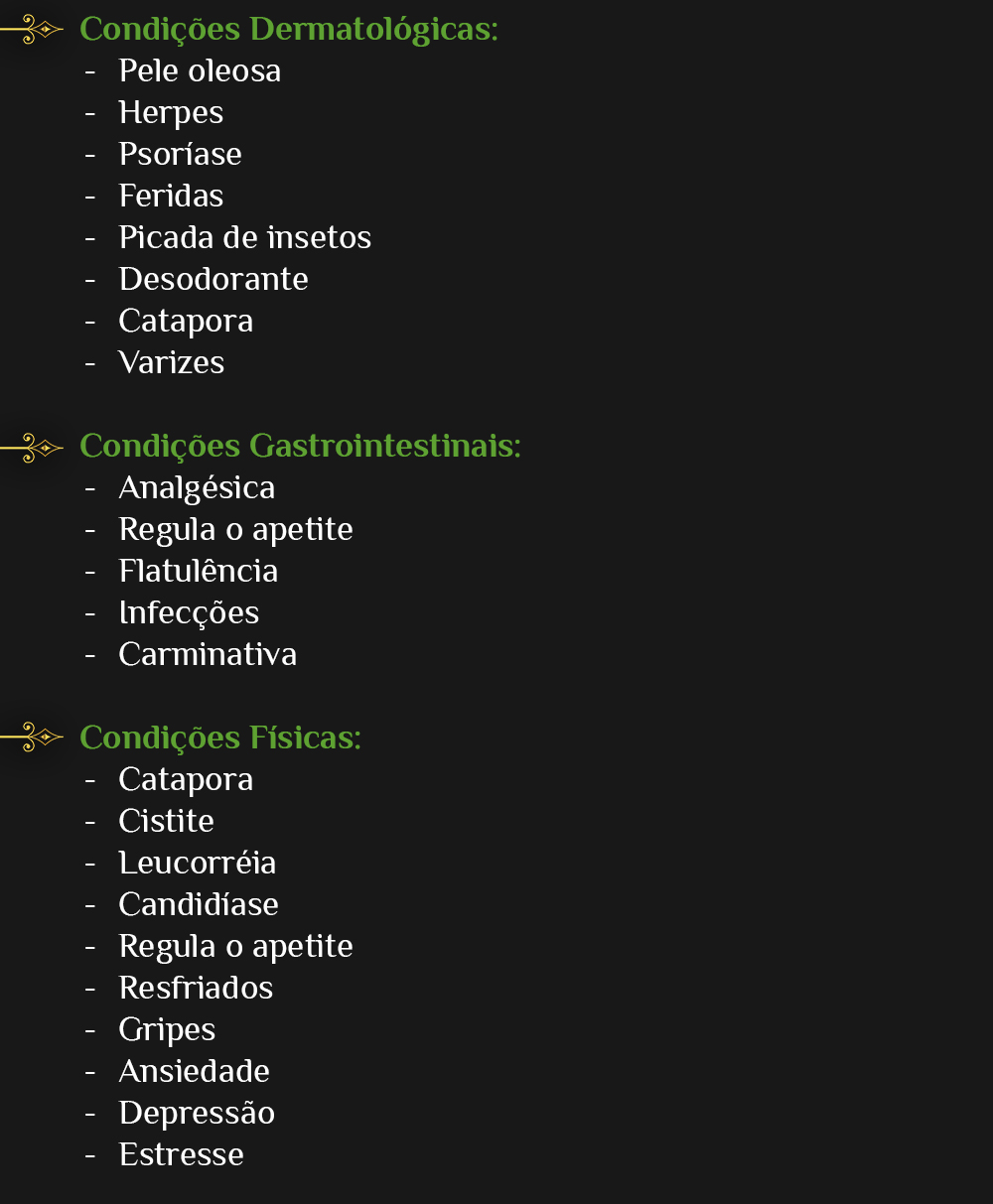The height and width of the screenshot is (1204, 993).
Task: Select the Condições Físicas heading
Action: [219, 738]
